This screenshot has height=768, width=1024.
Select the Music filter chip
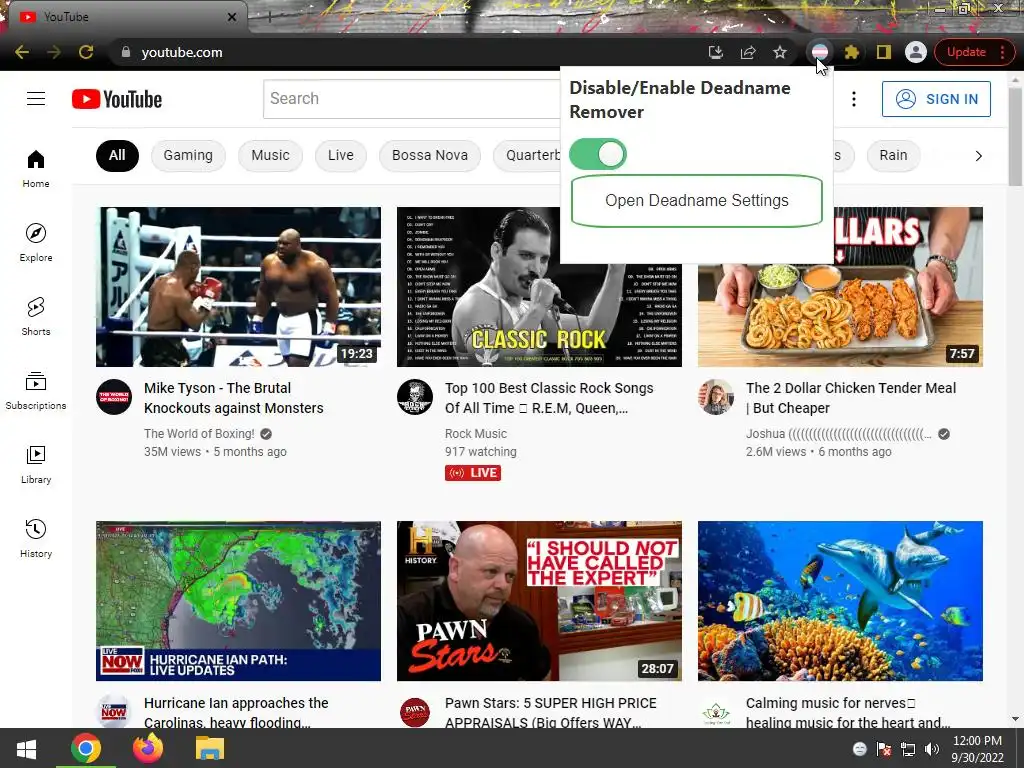coord(270,155)
